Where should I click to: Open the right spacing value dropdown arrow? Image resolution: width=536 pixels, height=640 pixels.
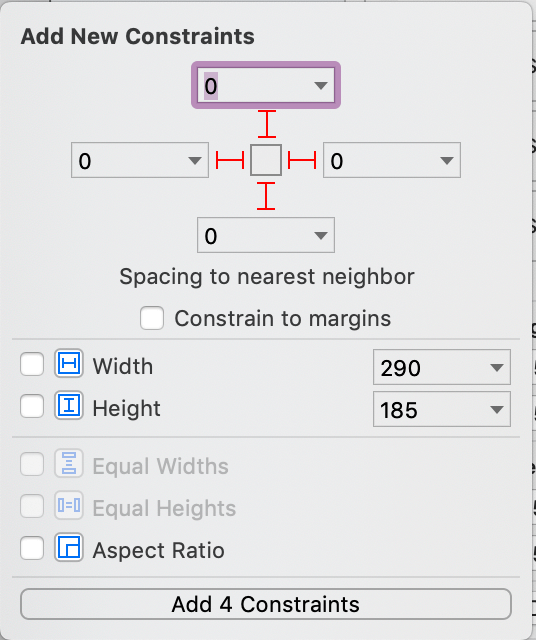[x=447, y=160]
